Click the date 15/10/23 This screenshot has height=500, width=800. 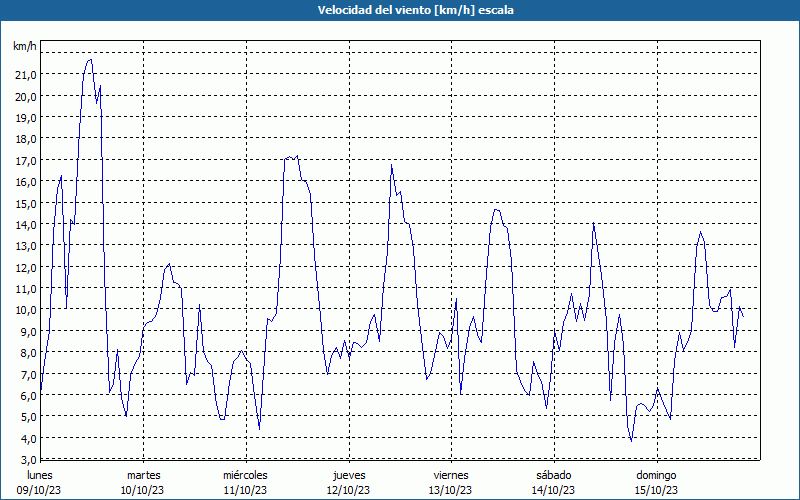click(x=656, y=490)
